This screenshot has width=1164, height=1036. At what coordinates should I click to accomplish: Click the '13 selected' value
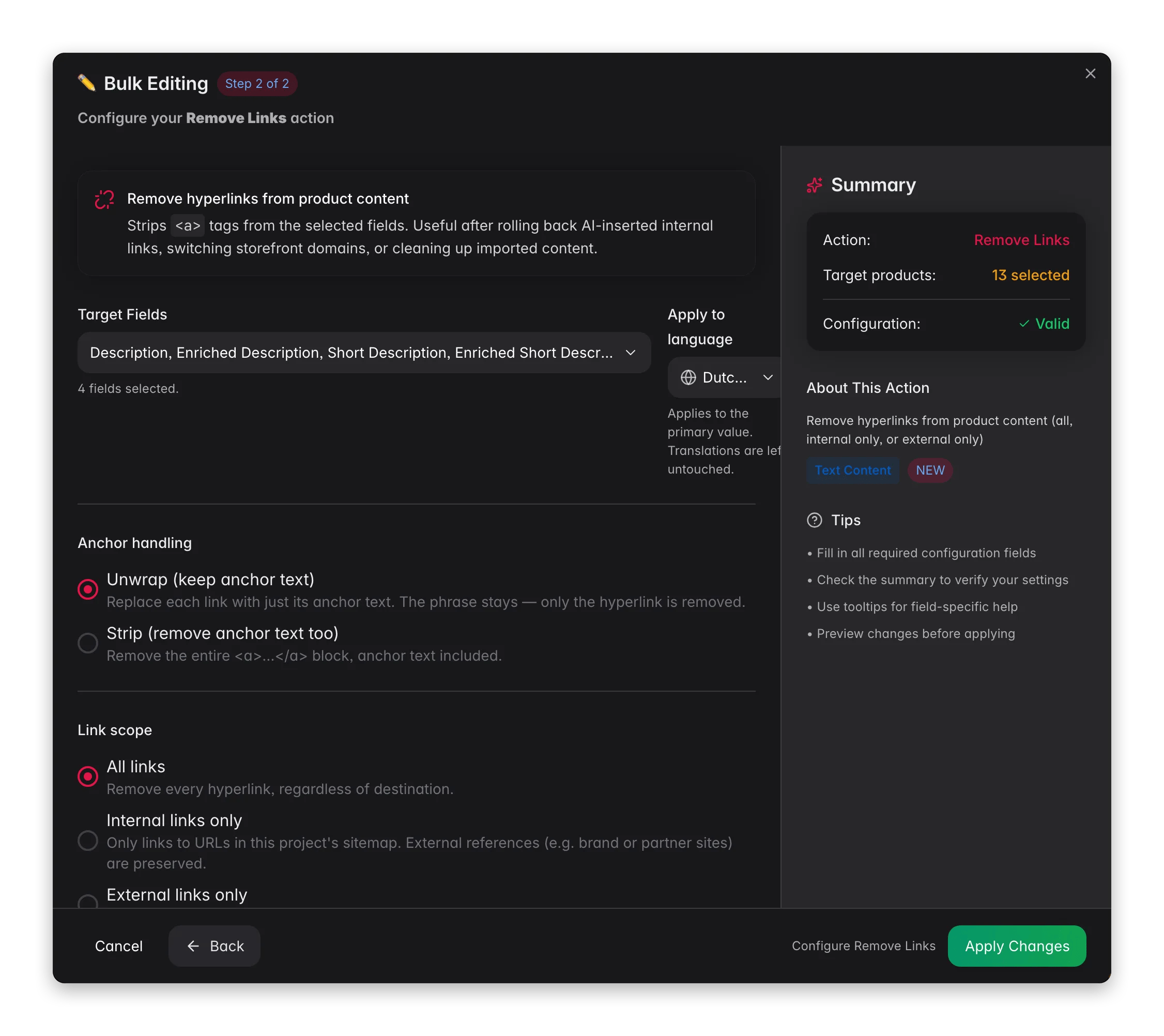(x=1030, y=275)
